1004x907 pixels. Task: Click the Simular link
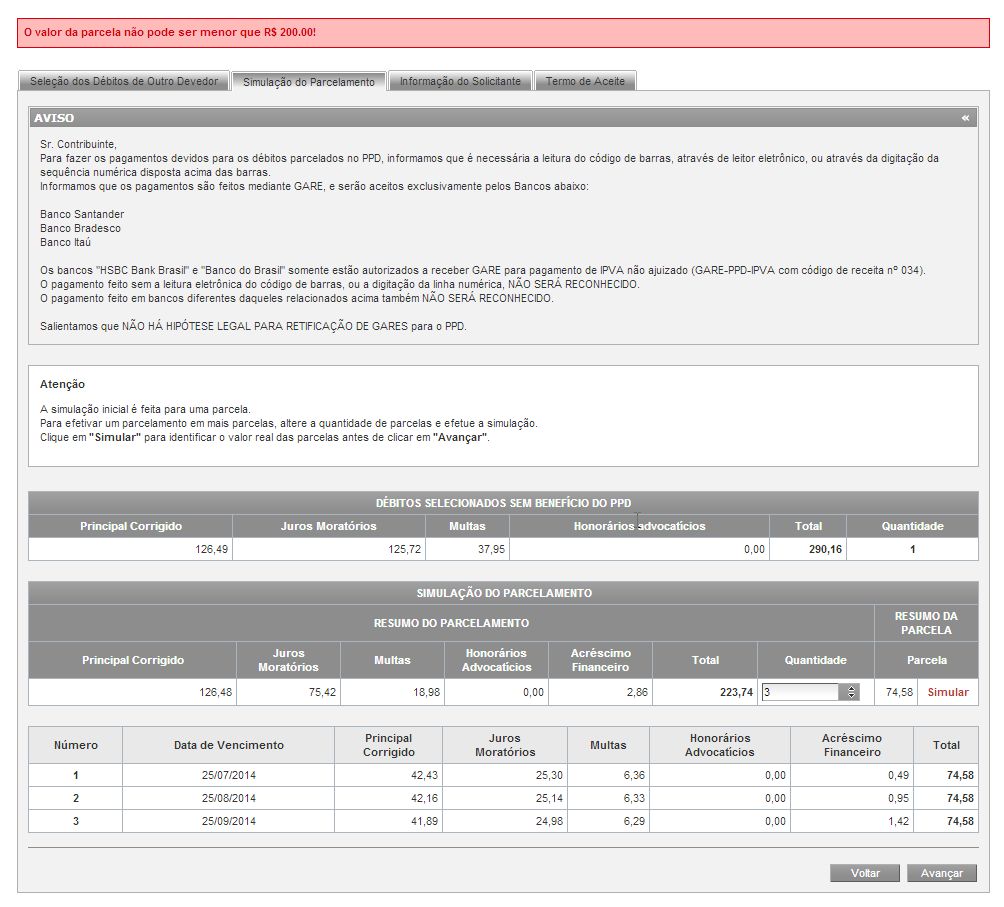[948, 692]
